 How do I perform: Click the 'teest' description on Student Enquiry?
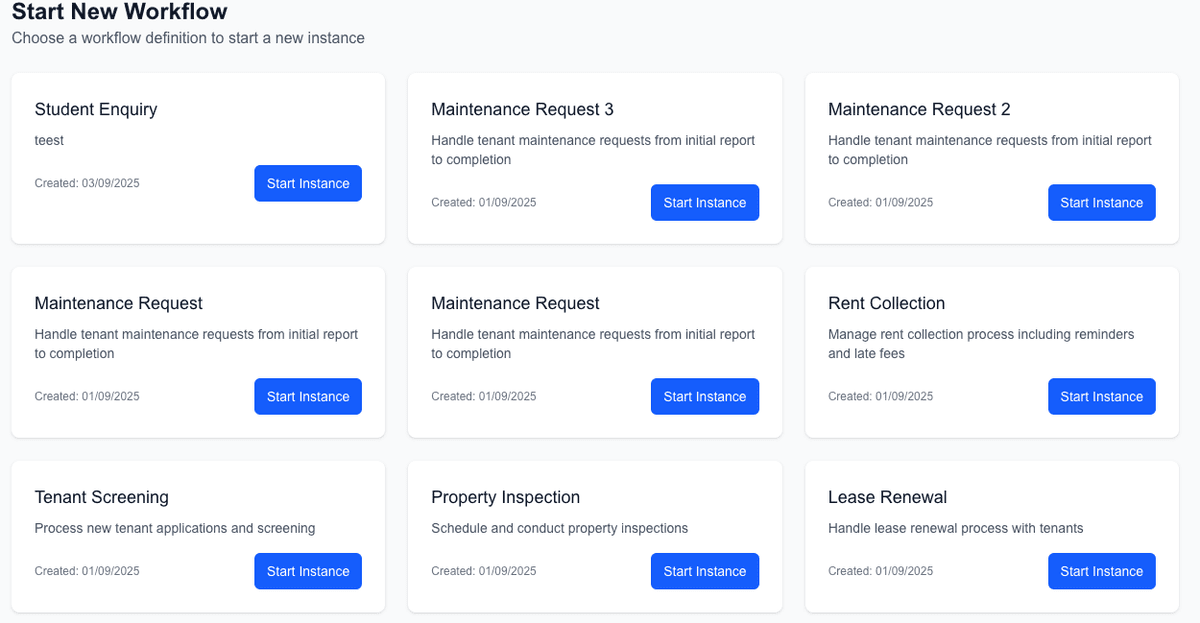(49, 141)
